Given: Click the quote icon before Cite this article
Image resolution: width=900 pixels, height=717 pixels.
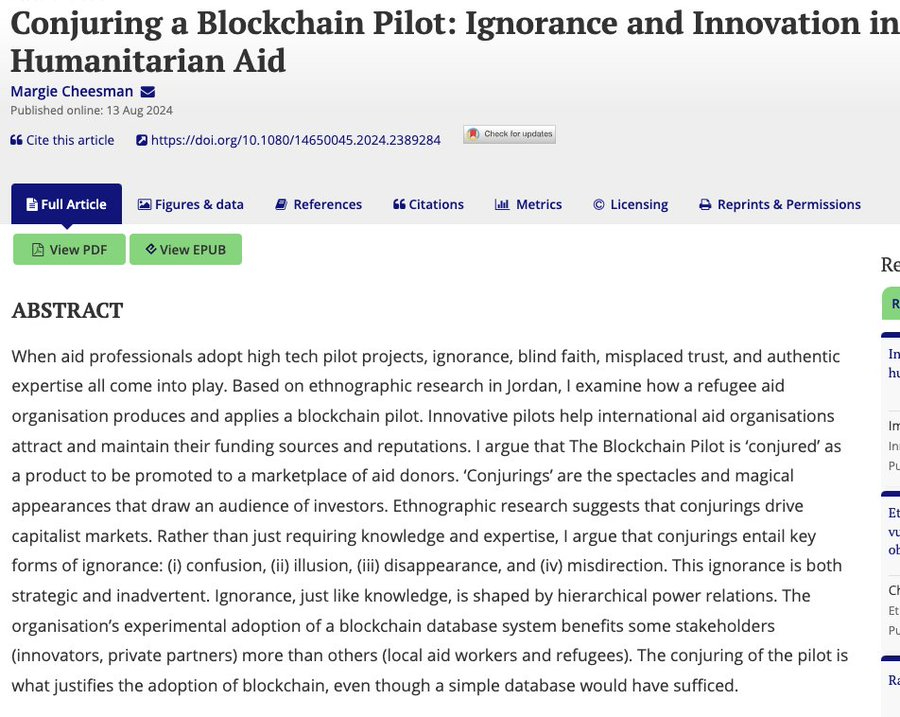Looking at the screenshot, I should pos(16,140).
